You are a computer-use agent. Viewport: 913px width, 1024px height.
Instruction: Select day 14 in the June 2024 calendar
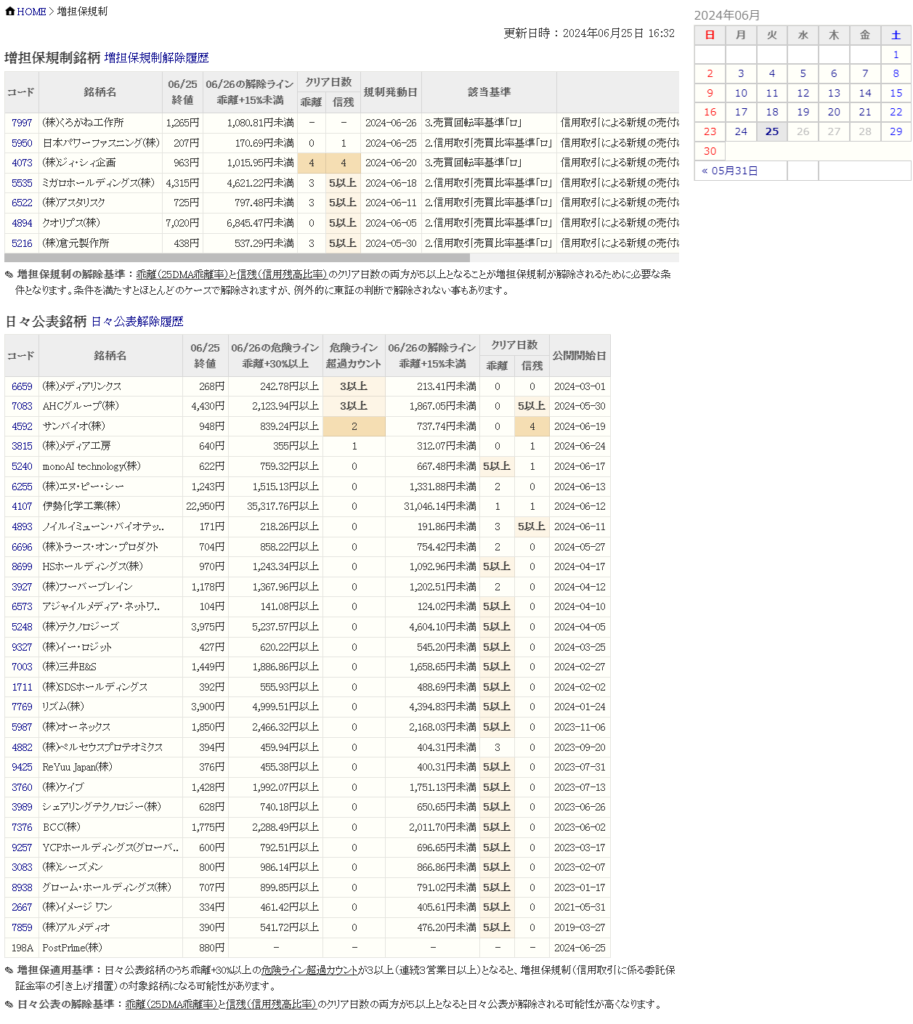pyautogui.click(x=865, y=93)
